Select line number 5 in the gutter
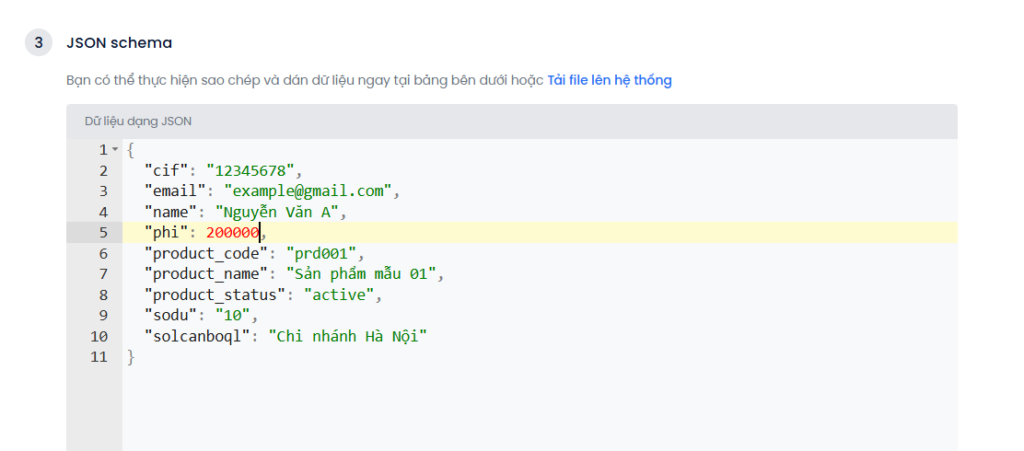Image resolution: width=1024 pixels, height=451 pixels. click(103, 232)
